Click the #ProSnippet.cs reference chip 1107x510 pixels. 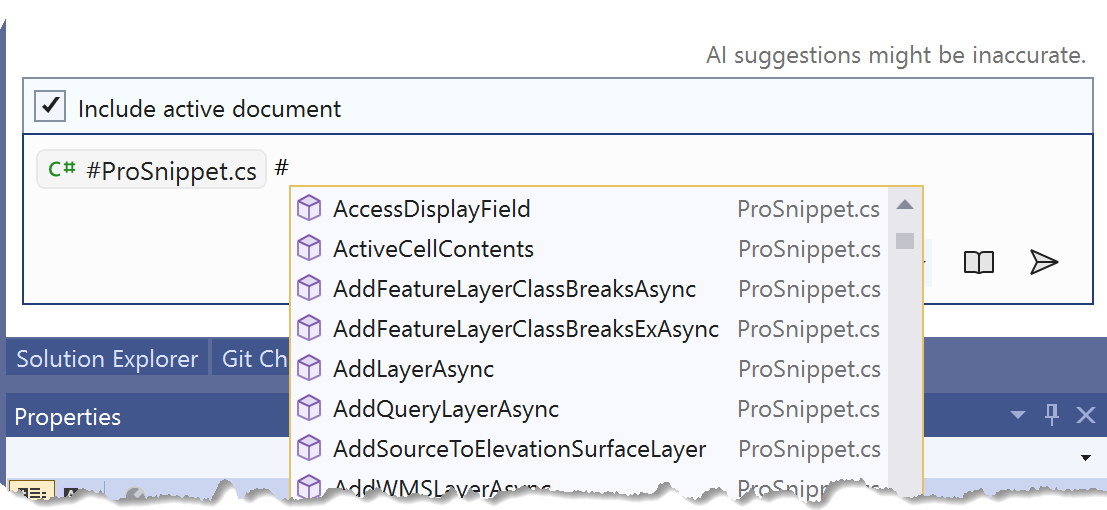click(152, 170)
